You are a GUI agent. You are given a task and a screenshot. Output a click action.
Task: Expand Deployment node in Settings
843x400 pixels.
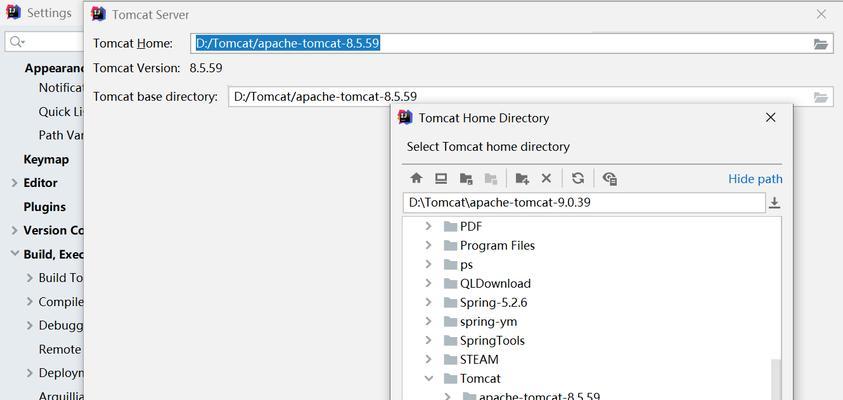click(x=30, y=373)
